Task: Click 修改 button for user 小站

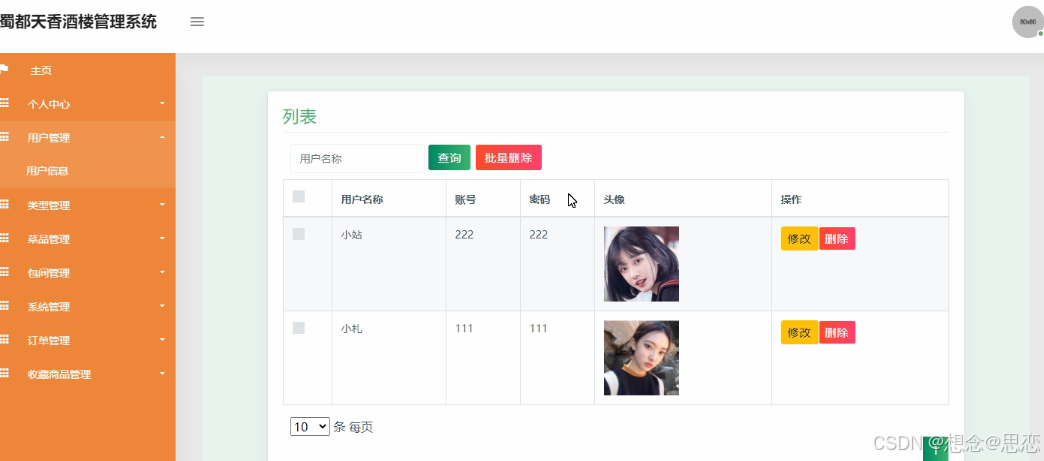Action: pyautogui.click(x=800, y=238)
